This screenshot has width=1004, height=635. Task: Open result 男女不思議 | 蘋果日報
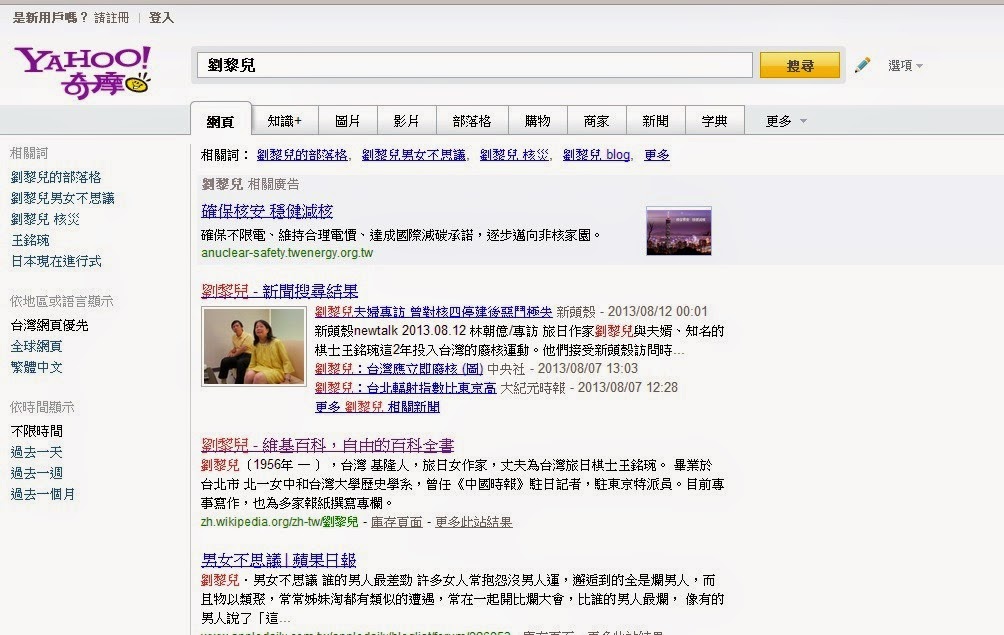279,560
